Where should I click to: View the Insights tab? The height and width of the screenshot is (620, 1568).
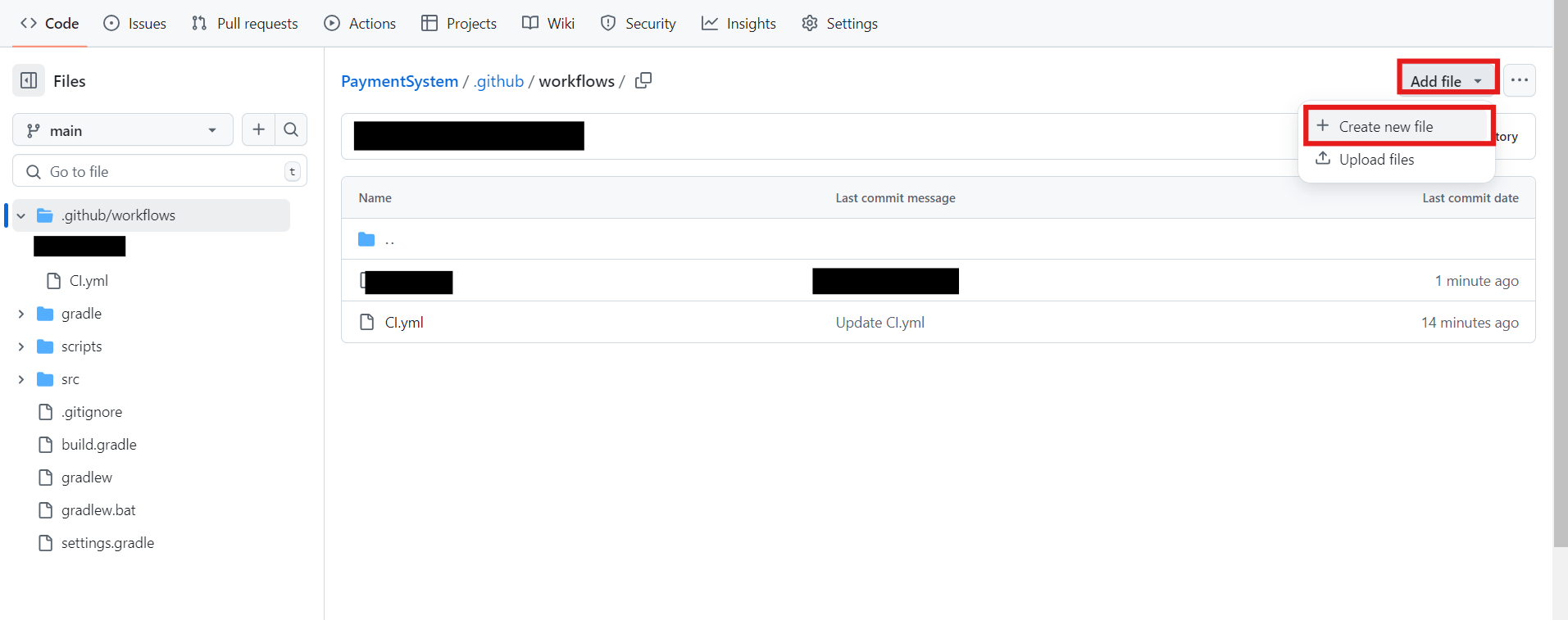point(739,23)
